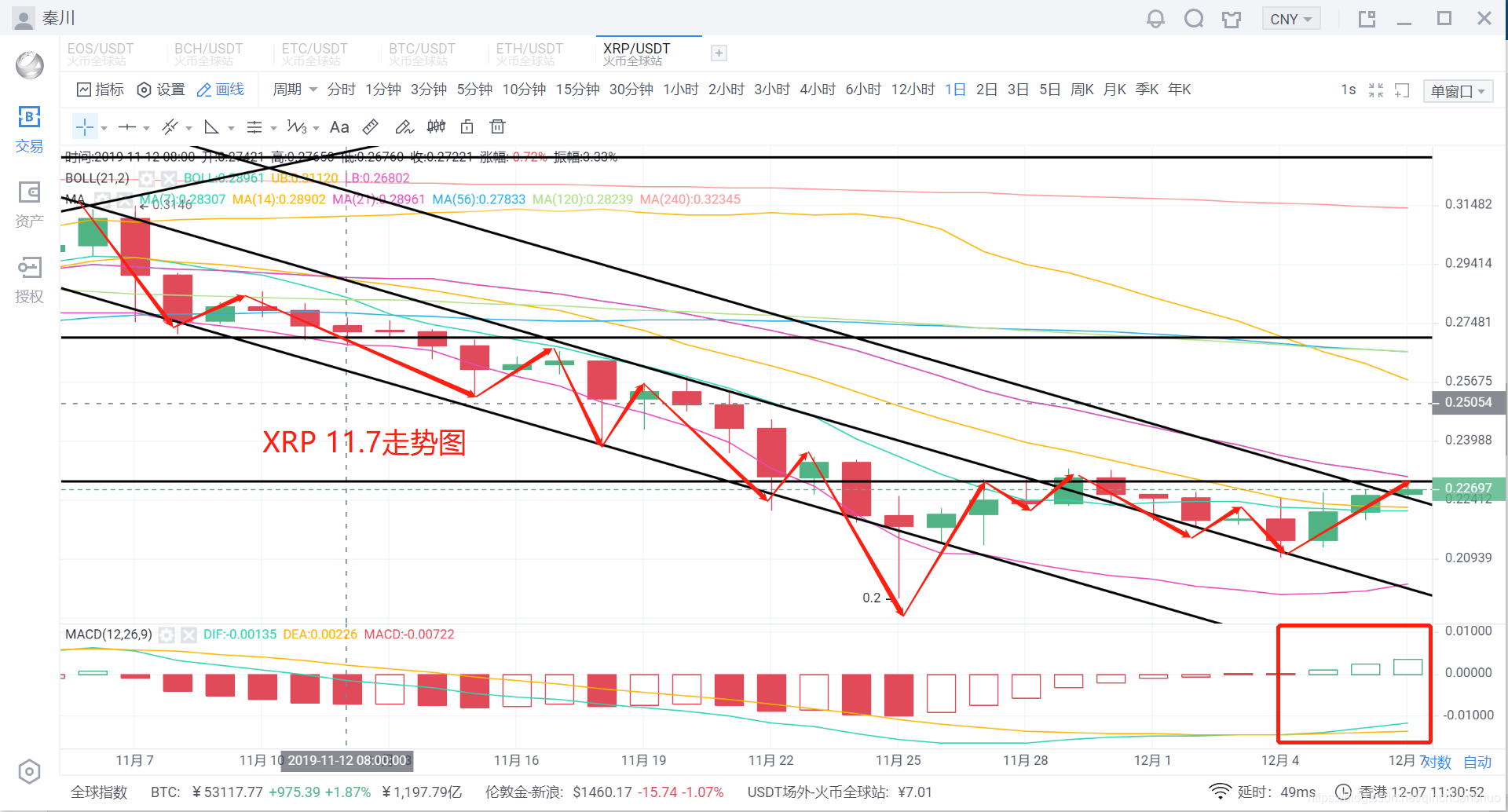Expand channel tool options arrow
The image size is (1508, 812).
tap(188, 128)
